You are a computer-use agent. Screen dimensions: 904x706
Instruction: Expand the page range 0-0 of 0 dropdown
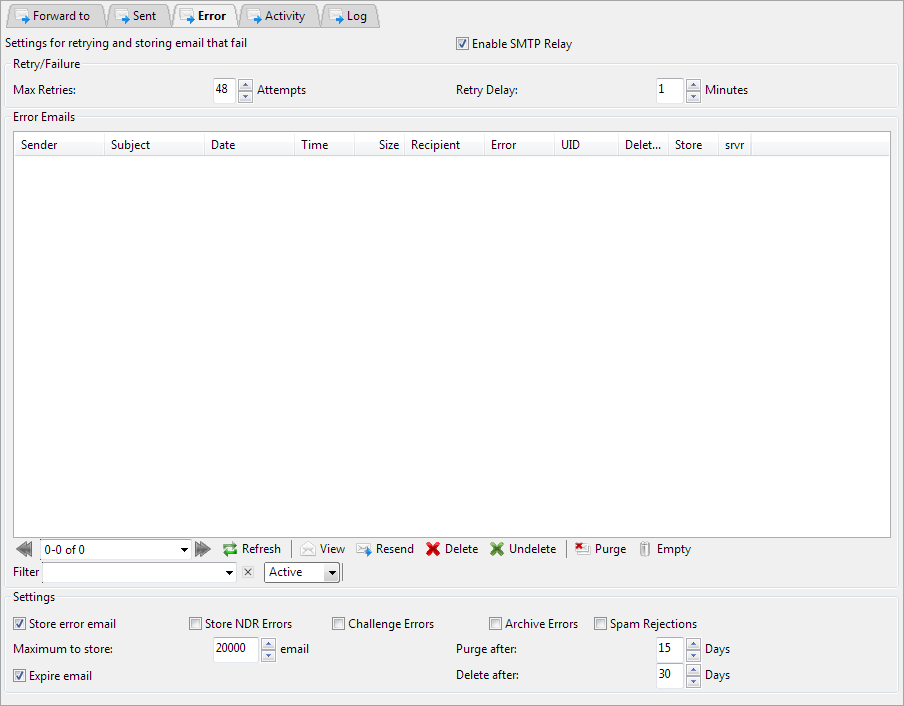pos(184,549)
